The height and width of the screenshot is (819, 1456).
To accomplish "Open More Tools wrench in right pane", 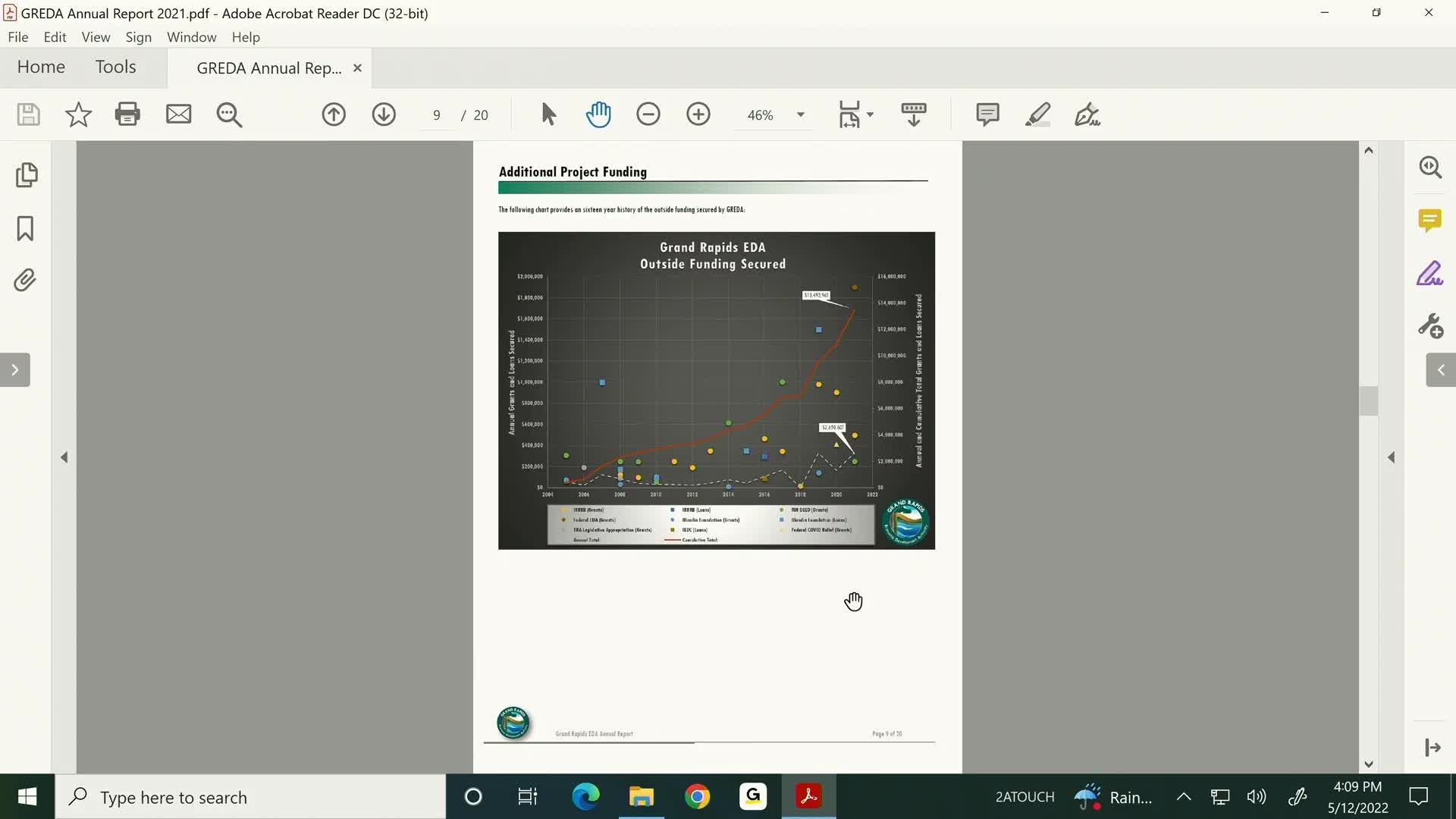I will coord(1430,326).
